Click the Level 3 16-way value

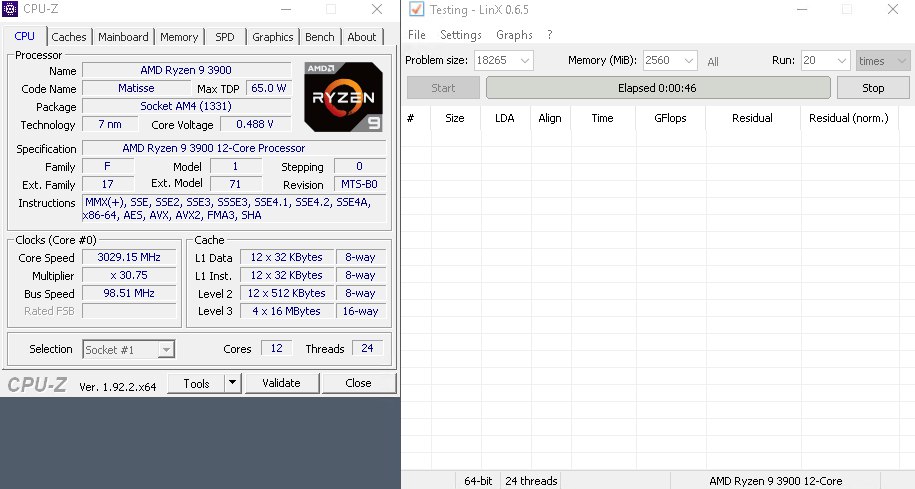point(360,312)
